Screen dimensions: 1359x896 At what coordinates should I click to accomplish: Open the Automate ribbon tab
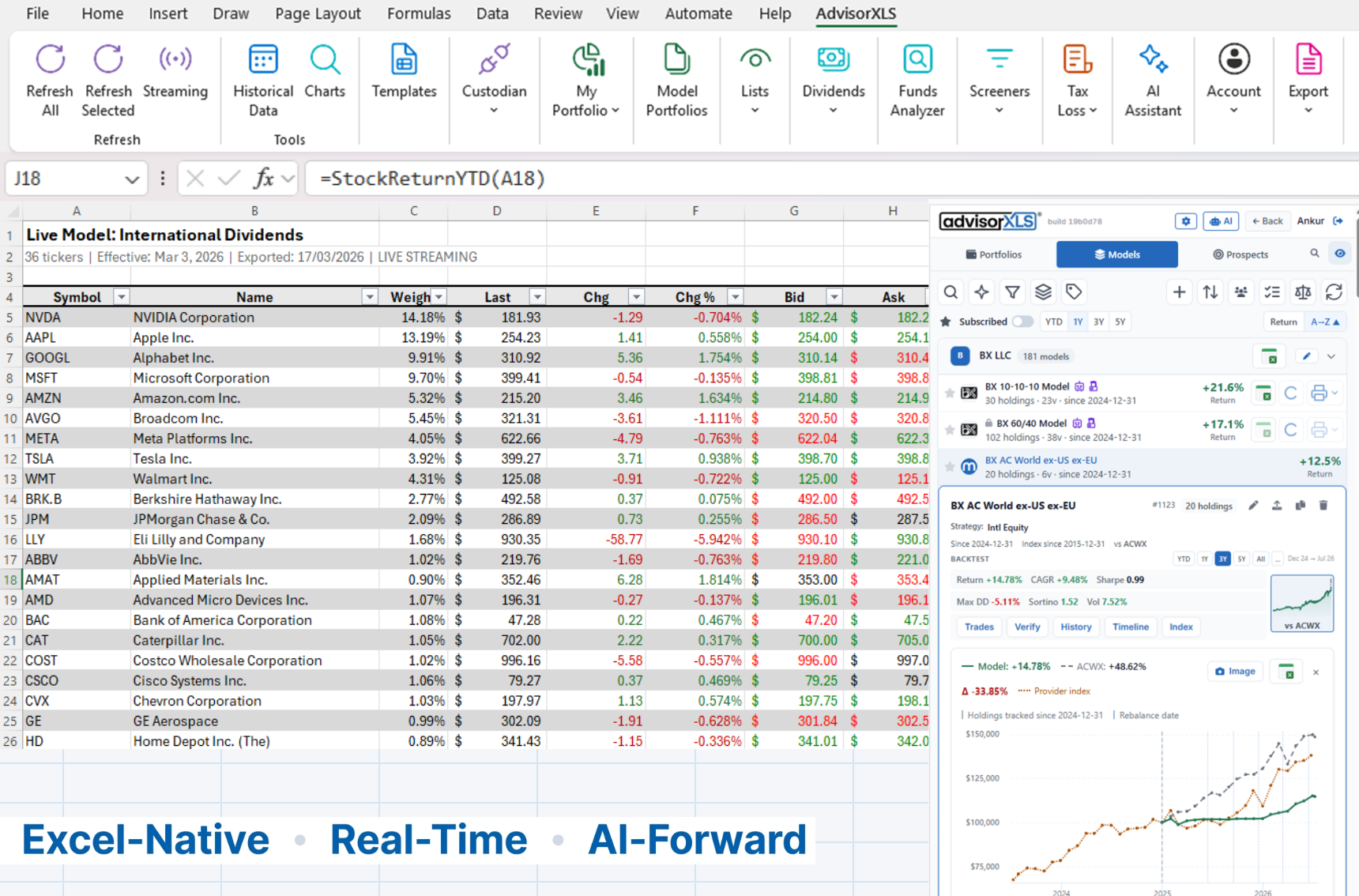pos(698,13)
